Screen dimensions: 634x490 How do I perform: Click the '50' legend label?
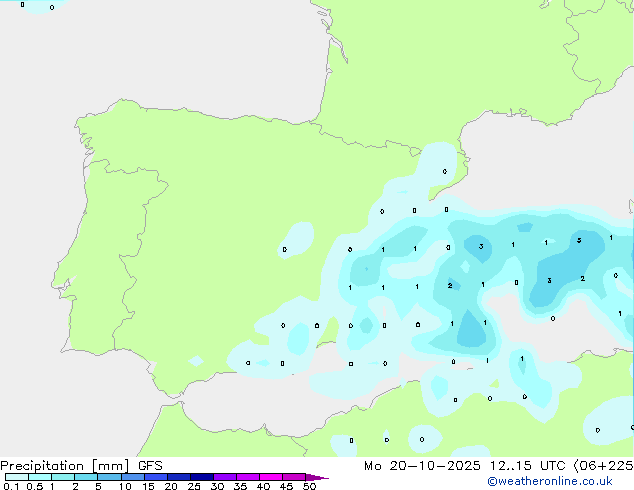click(309, 486)
